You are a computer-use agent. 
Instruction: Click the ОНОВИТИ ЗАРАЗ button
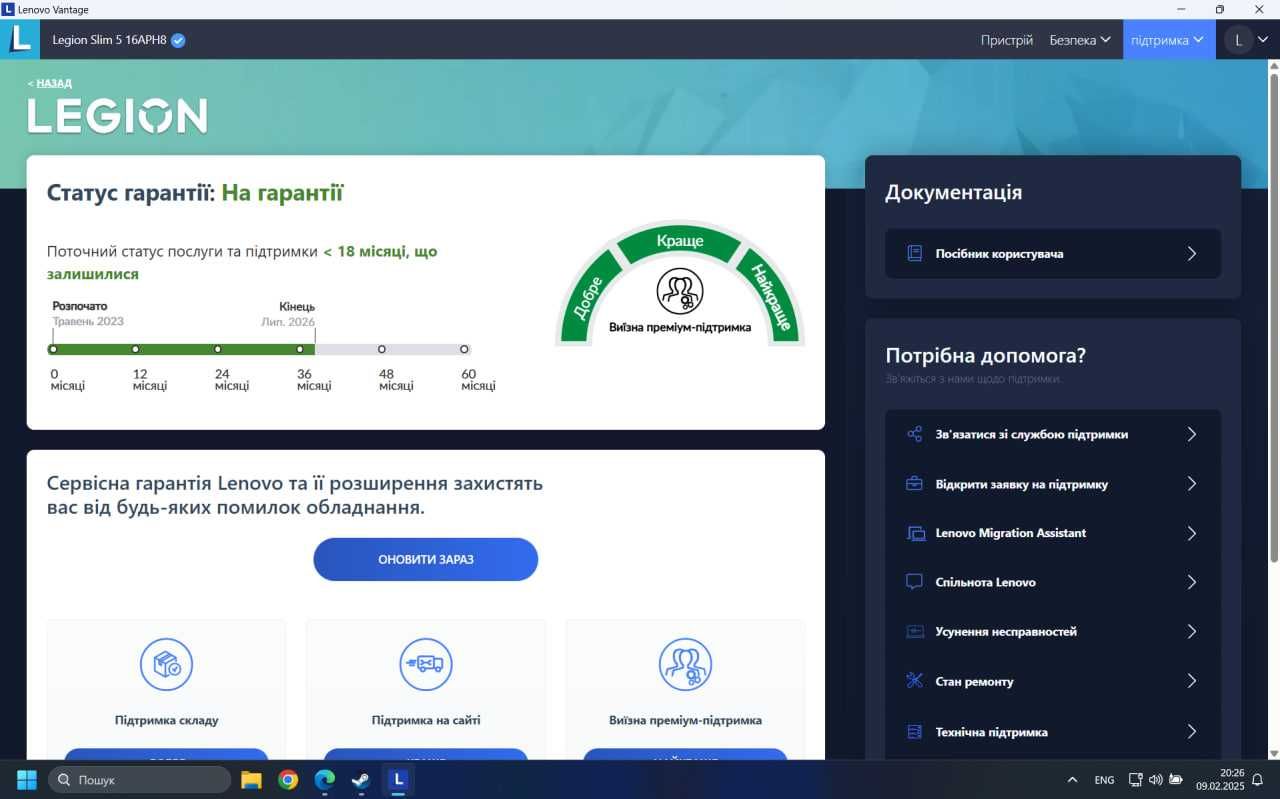pos(426,559)
